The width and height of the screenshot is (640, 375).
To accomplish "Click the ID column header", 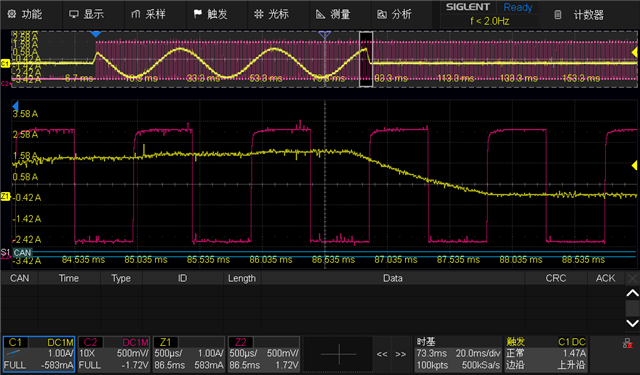I will [x=182, y=278].
